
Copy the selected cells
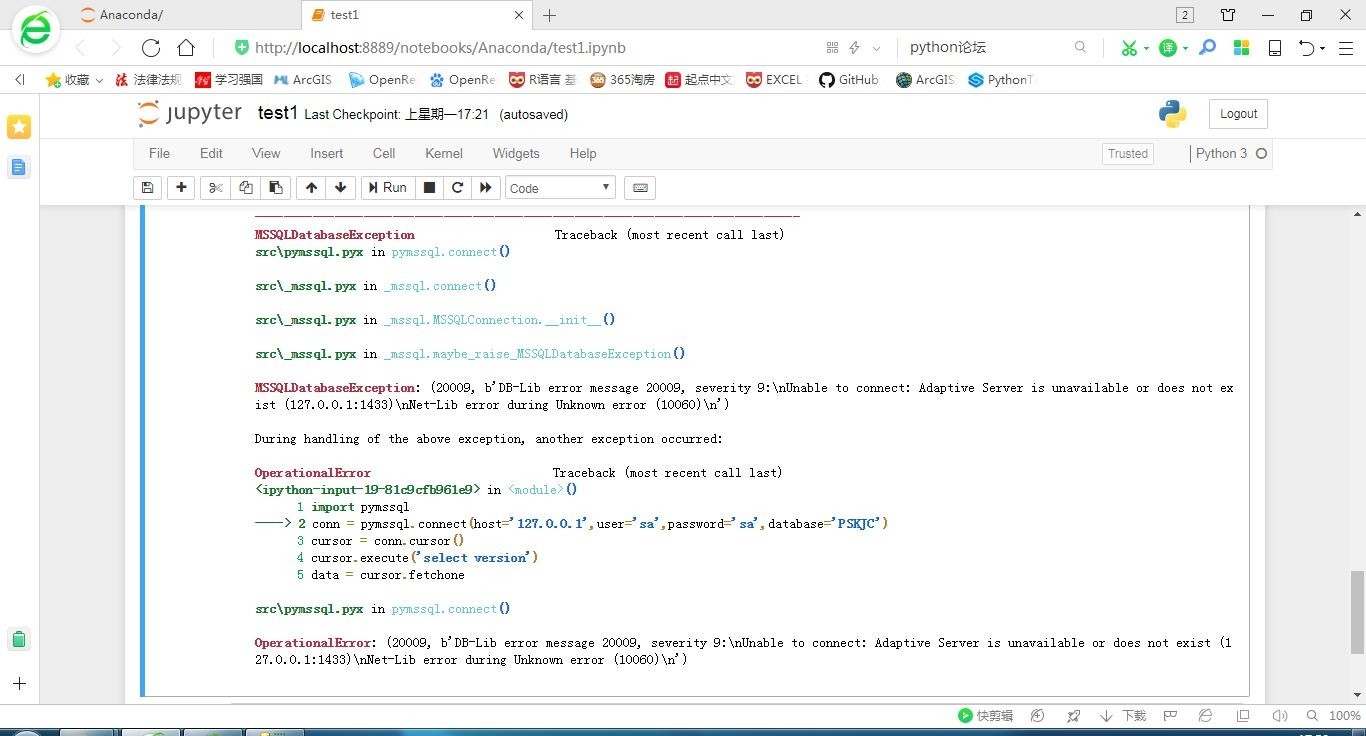tap(246, 187)
